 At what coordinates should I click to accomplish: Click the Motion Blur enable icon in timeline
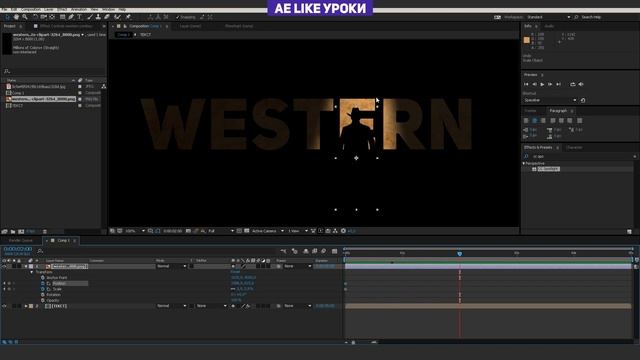(324, 251)
